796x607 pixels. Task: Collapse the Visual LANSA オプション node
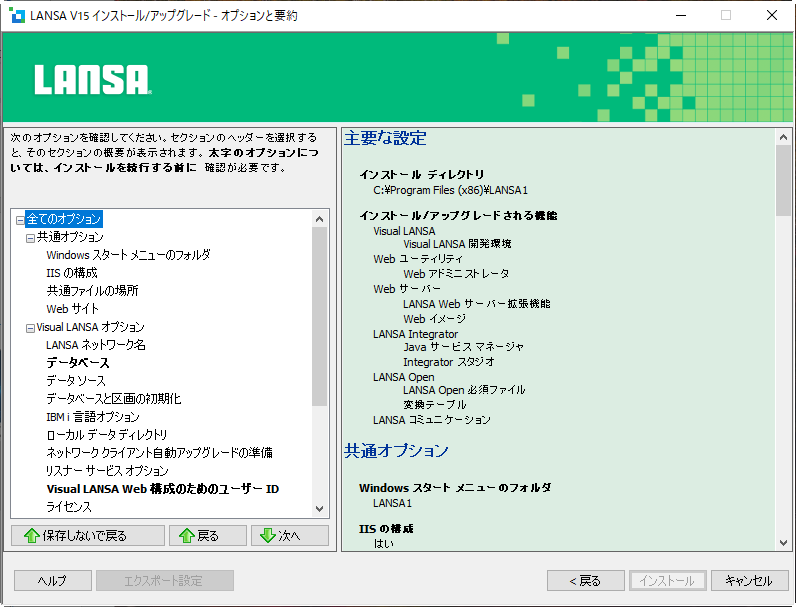tap(30, 328)
